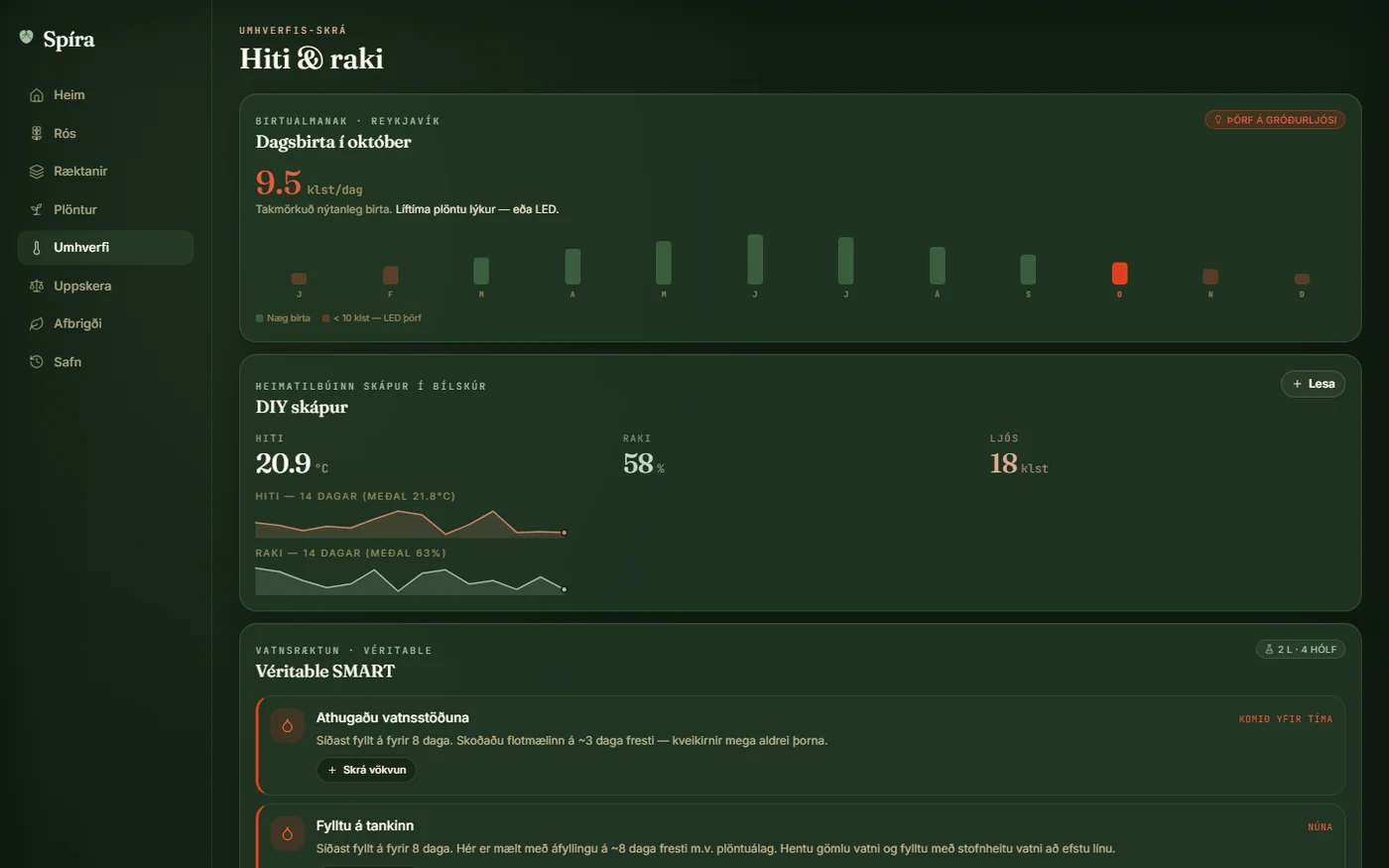Click the droplet icon beside Fylltu á tankinn
The height and width of the screenshot is (868, 1389).
pyautogui.click(x=287, y=833)
